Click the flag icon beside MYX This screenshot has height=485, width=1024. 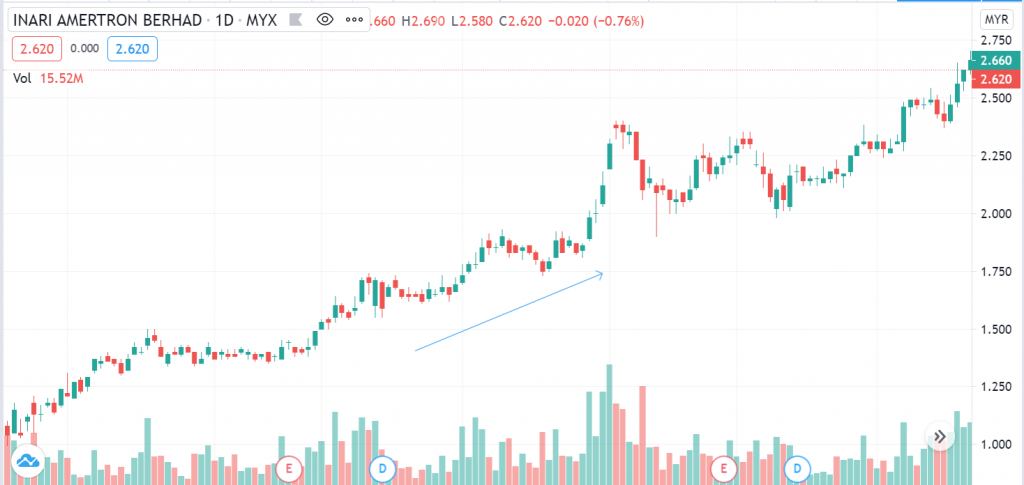293,20
